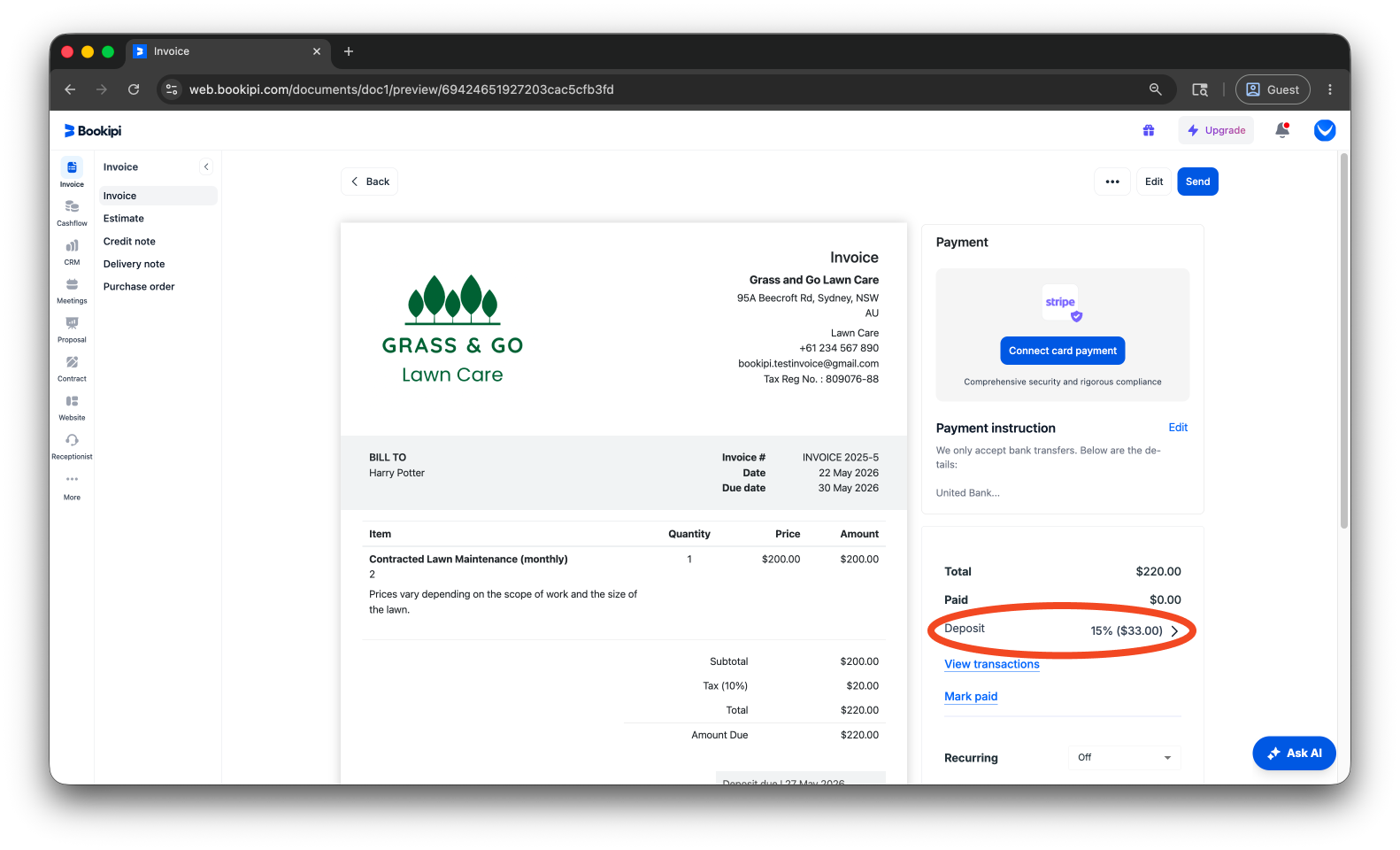The image size is (1400, 850).
Task: Open the CRM section
Action: point(72,251)
